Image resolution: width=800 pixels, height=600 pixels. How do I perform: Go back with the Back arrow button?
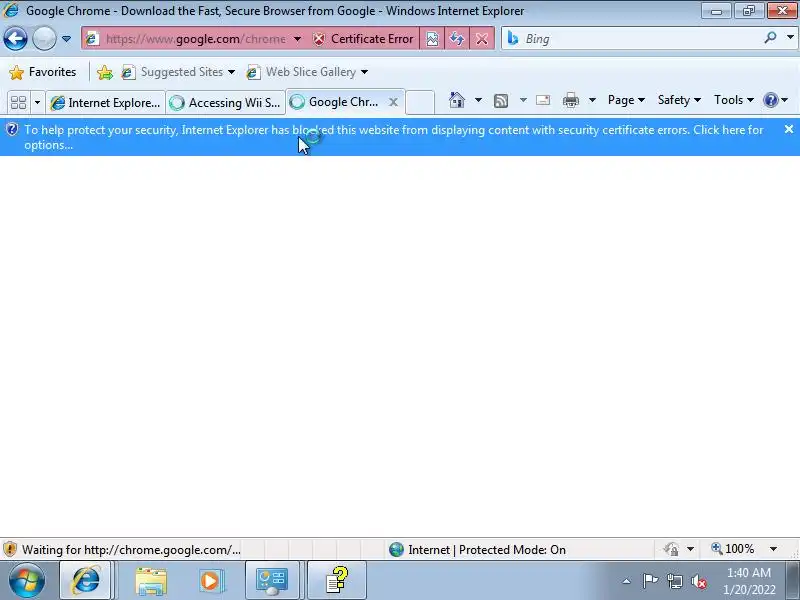15,39
